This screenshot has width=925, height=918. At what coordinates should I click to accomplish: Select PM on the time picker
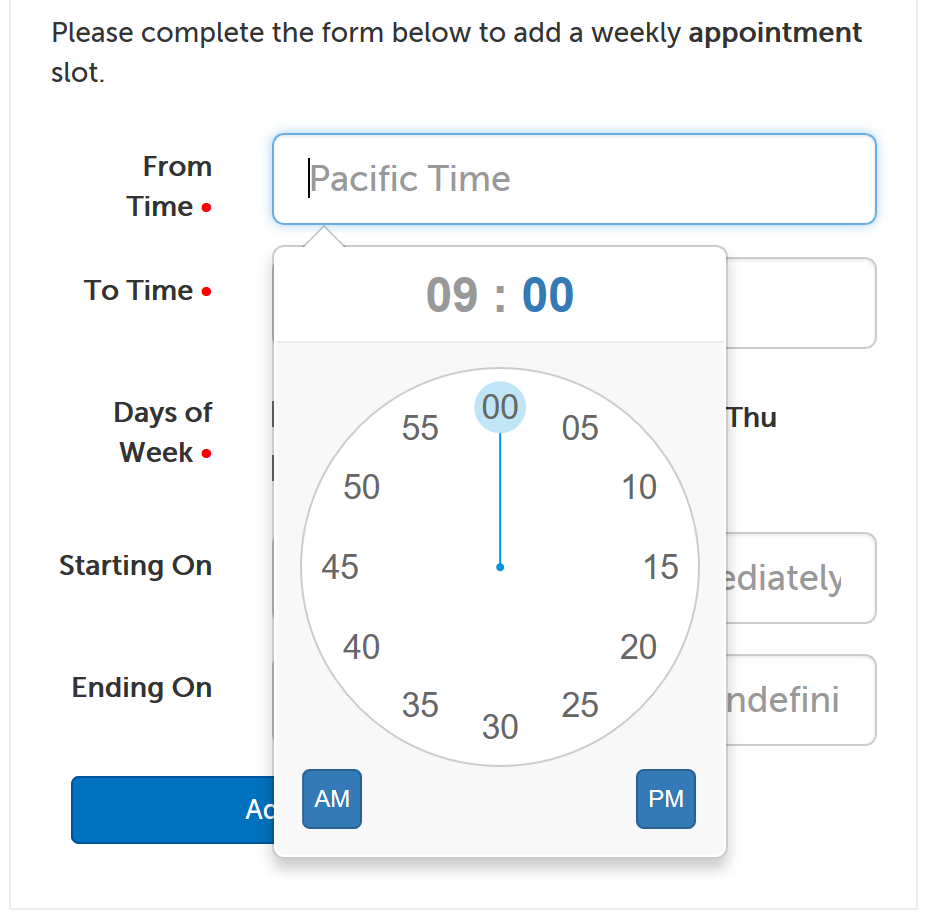click(665, 798)
